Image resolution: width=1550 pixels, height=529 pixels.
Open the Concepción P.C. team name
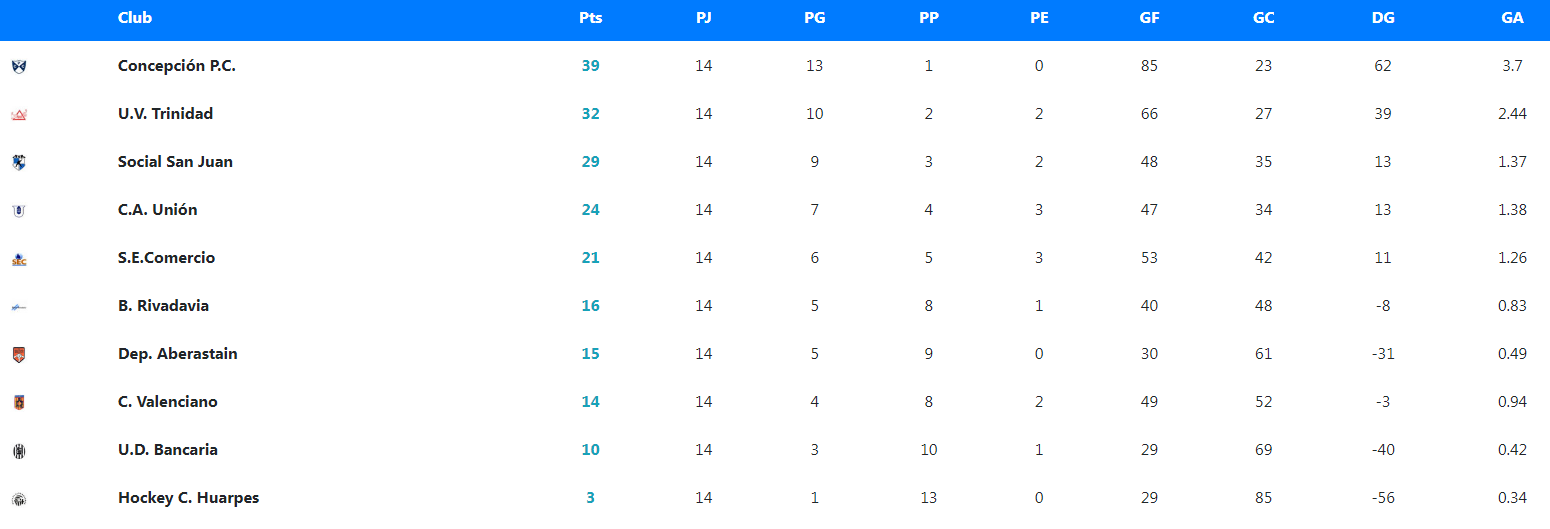point(176,66)
